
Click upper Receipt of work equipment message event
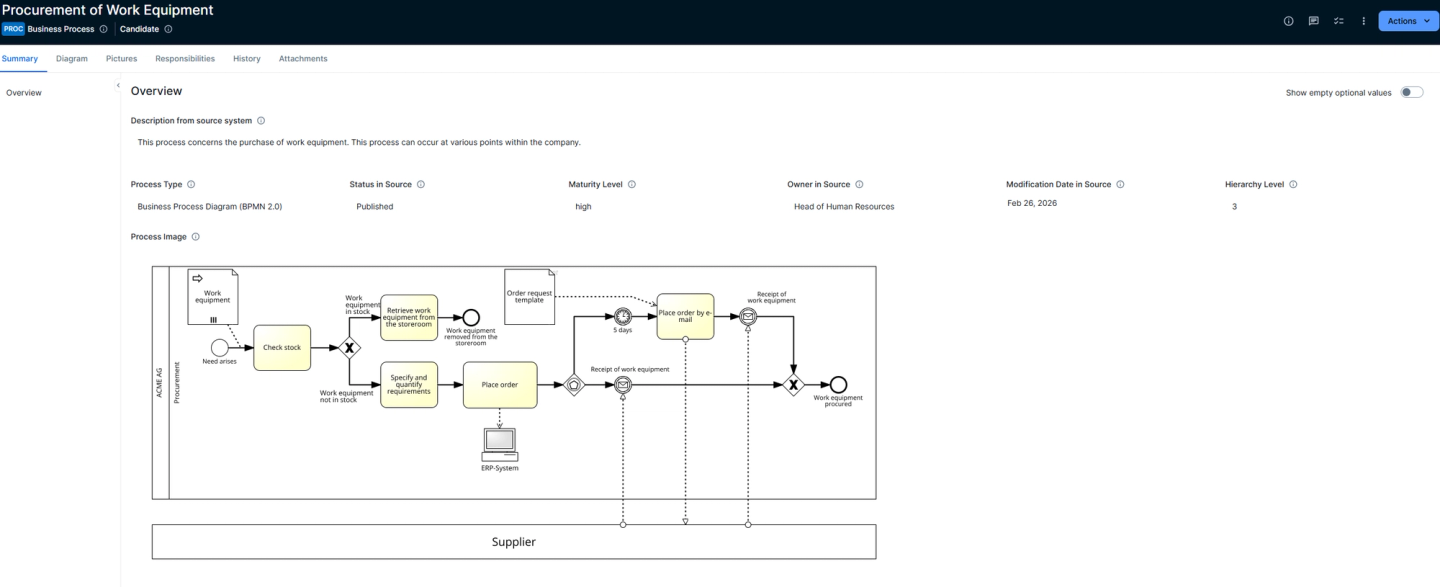(x=747, y=316)
